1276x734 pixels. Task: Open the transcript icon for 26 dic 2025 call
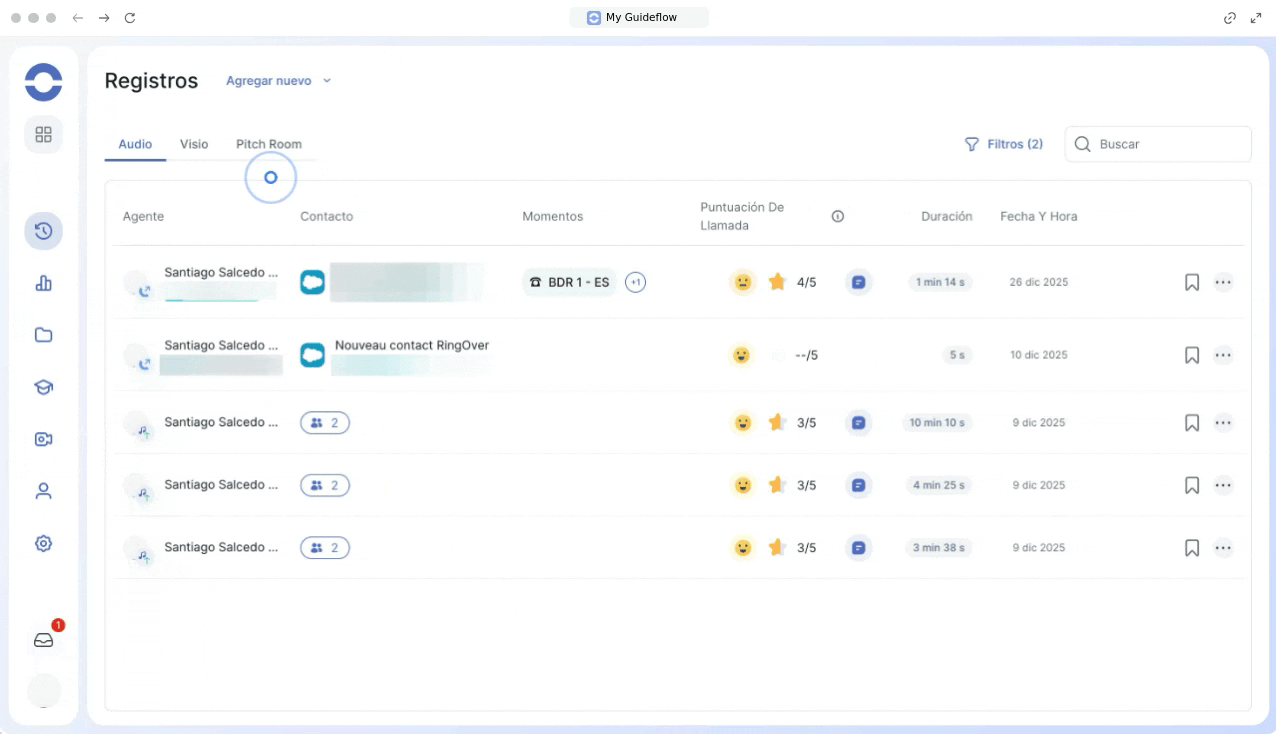[858, 282]
